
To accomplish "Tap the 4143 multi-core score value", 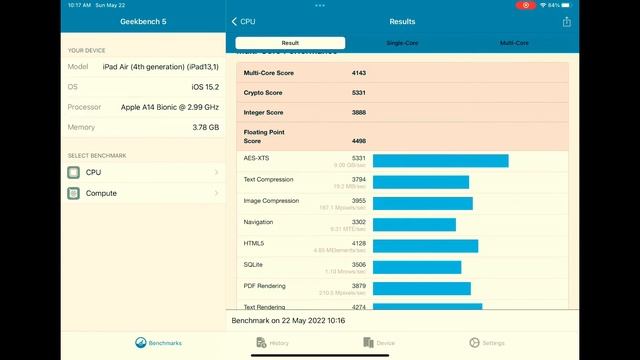I will click(359, 73).
